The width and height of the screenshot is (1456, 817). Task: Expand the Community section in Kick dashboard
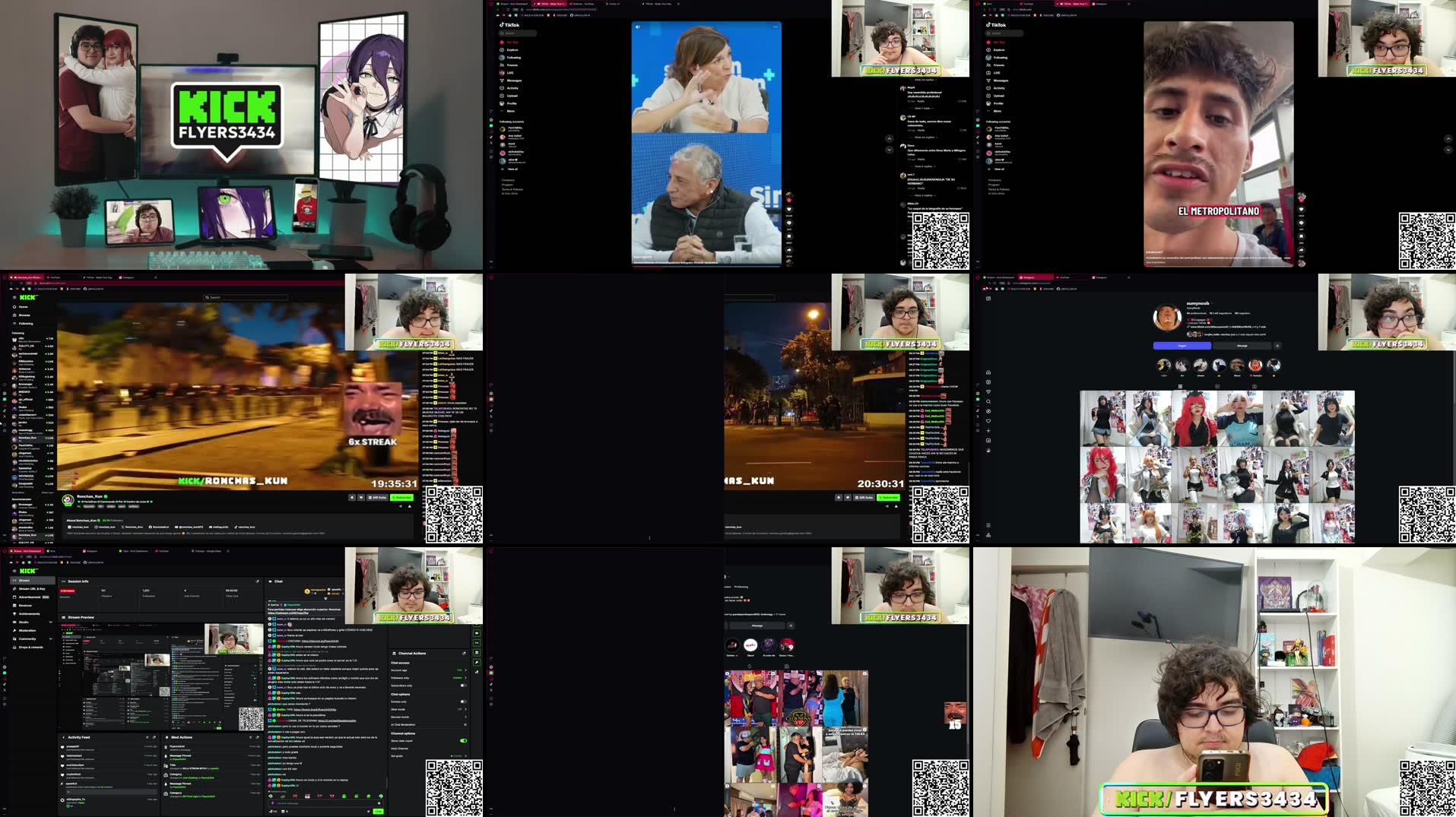pos(50,638)
